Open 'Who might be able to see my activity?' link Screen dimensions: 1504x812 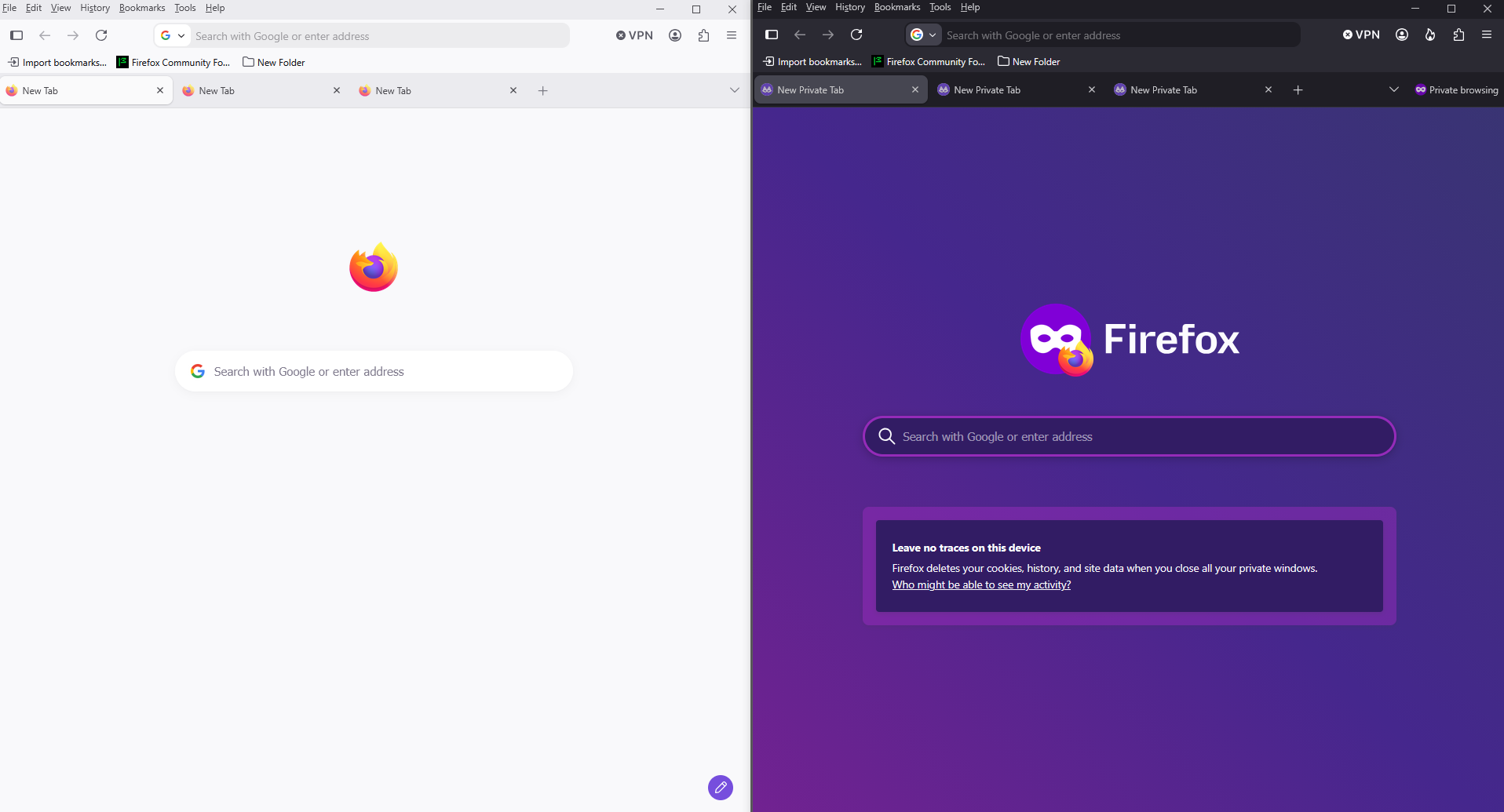coord(981,584)
